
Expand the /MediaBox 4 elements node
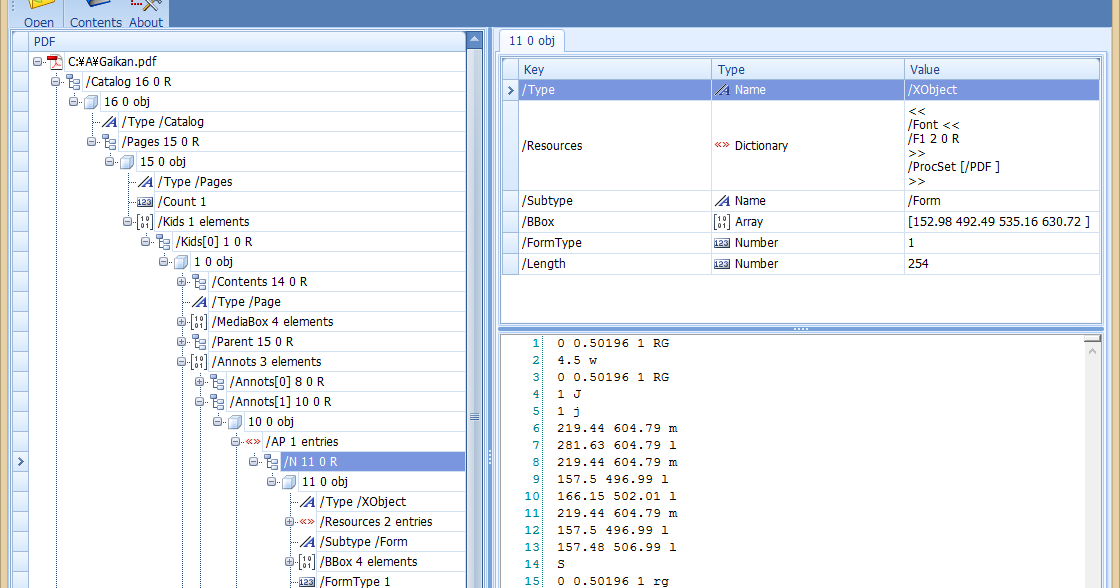click(182, 321)
